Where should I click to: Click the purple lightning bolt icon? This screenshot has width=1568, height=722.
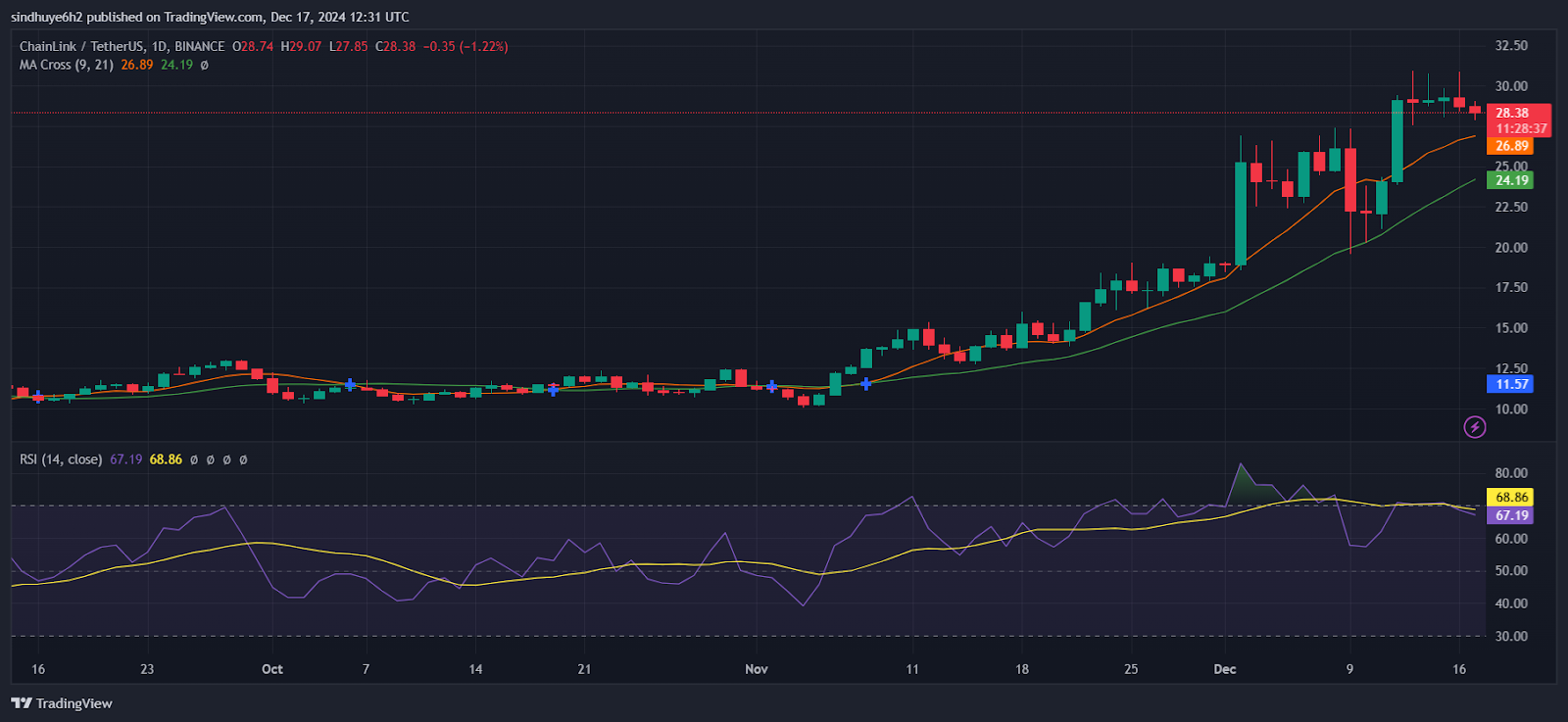click(x=1474, y=427)
